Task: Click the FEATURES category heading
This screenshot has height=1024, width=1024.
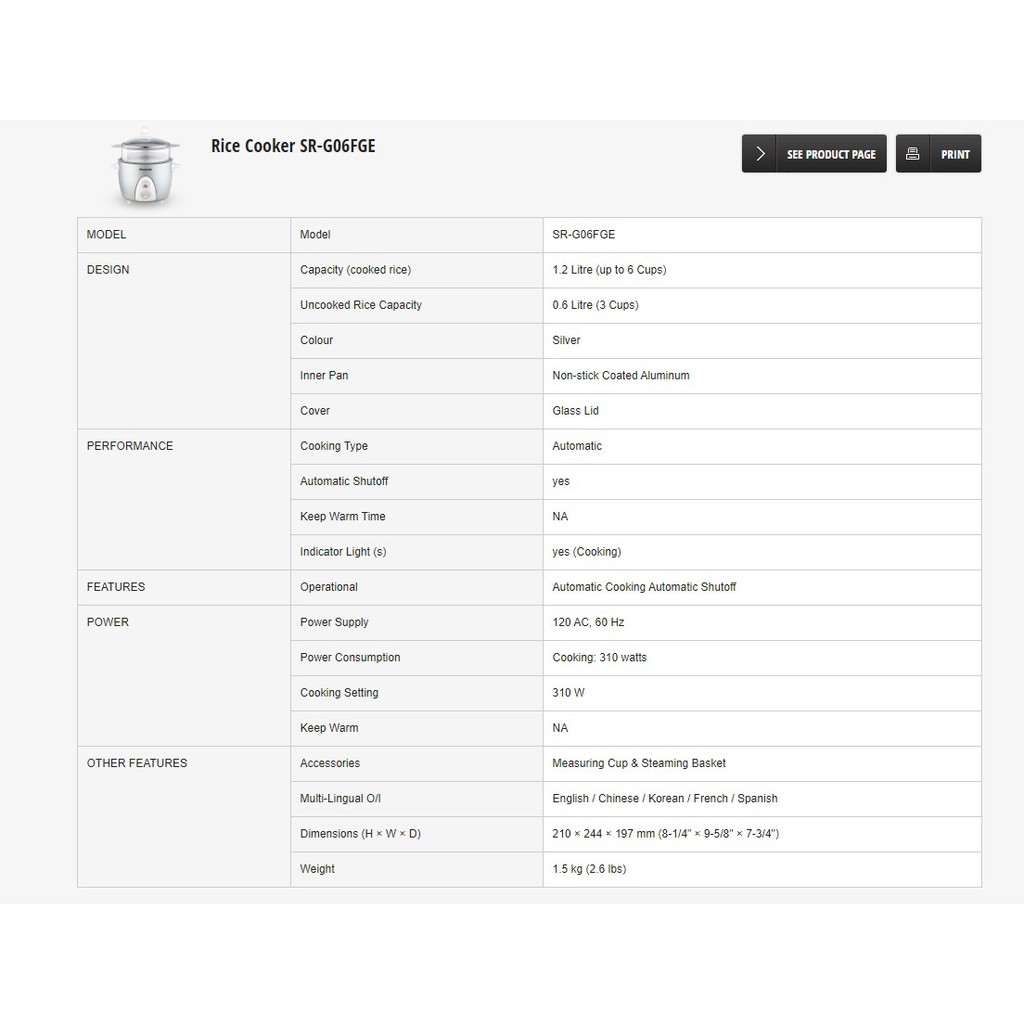Action: tap(116, 587)
